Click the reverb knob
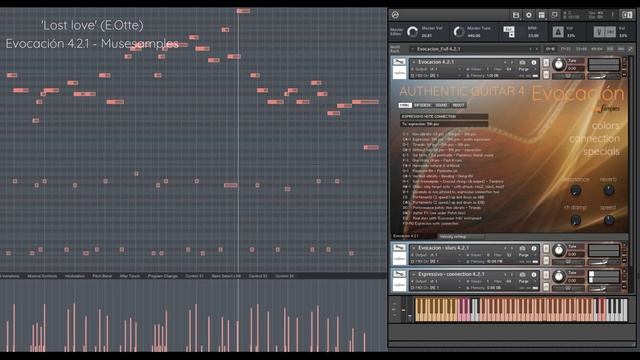640x360 pixels. [x=609, y=190]
